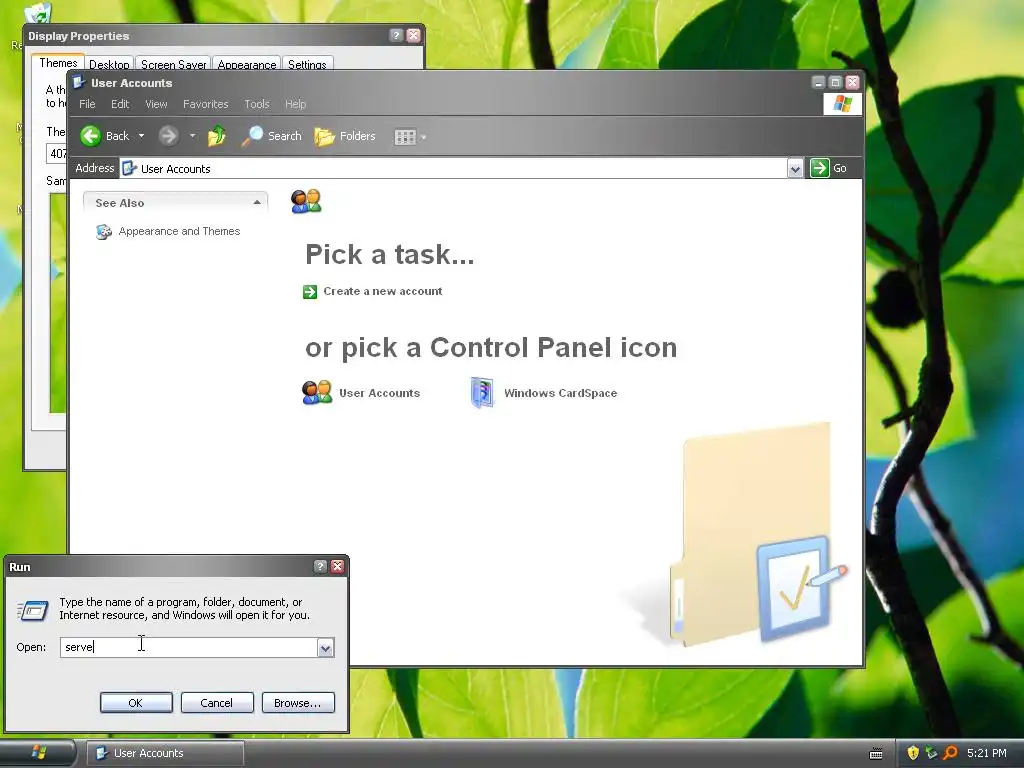This screenshot has width=1024, height=768.
Task: Open the File menu
Action: (x=87, y=104)
